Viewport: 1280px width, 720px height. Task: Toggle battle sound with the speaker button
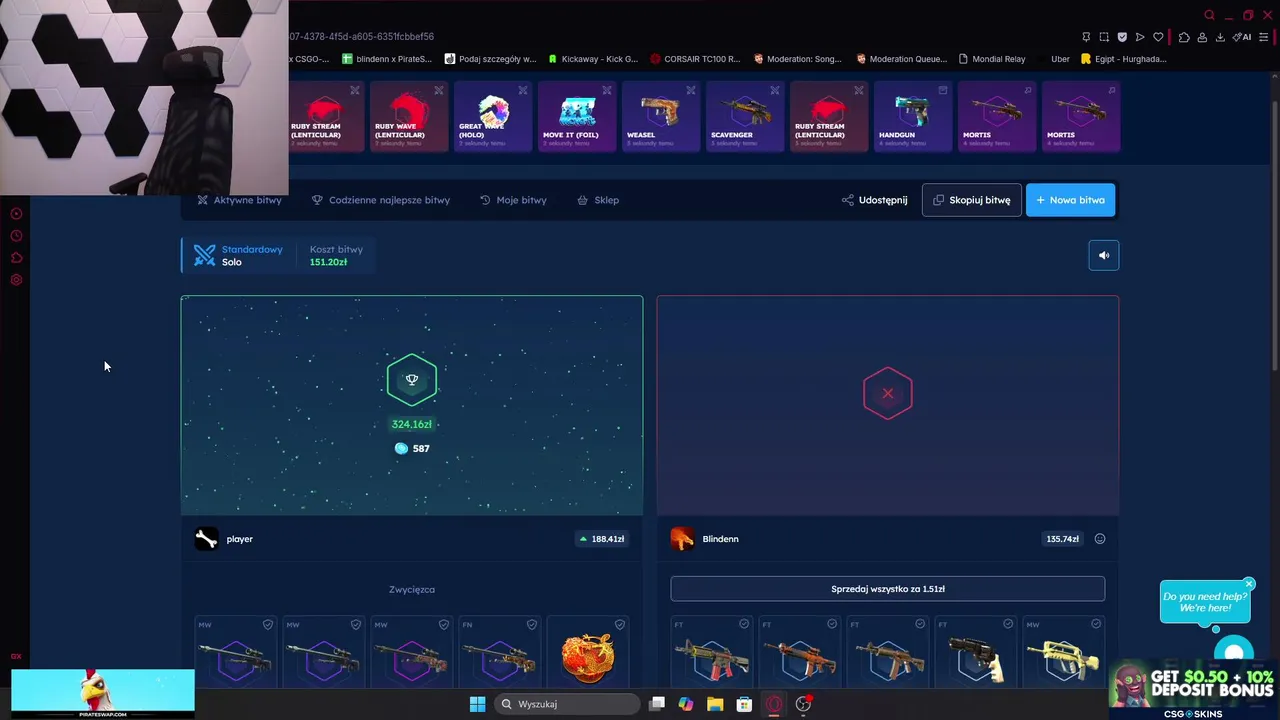coord(1104,255)
